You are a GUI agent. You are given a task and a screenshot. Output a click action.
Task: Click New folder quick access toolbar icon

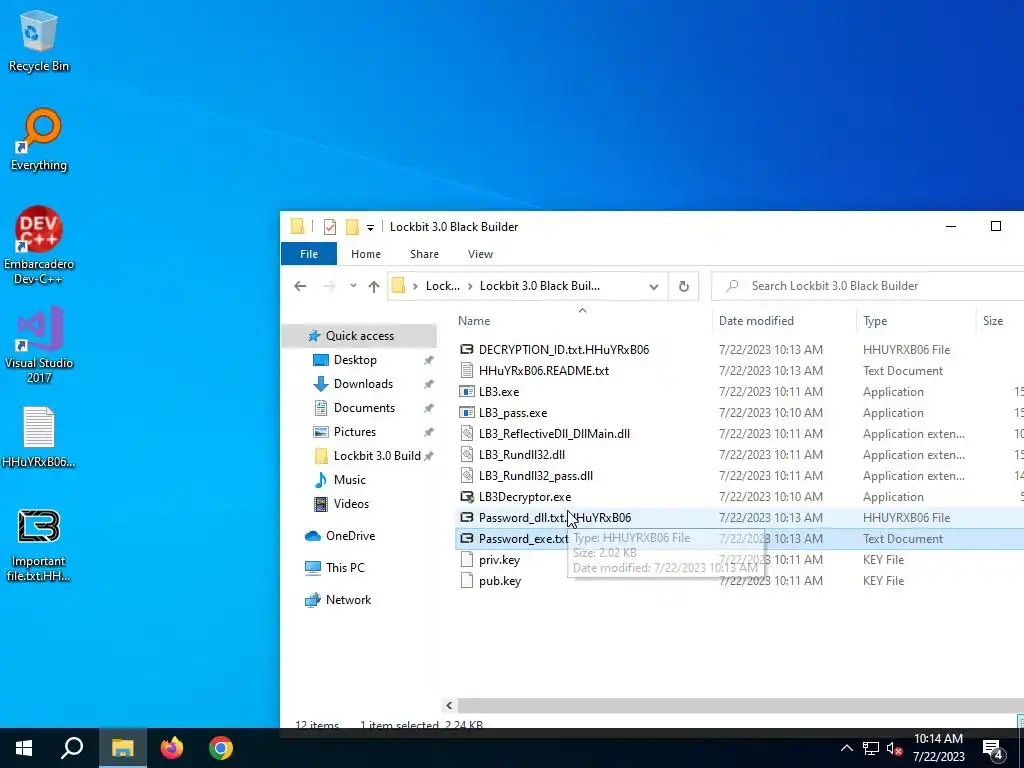[x=352, y=227]
